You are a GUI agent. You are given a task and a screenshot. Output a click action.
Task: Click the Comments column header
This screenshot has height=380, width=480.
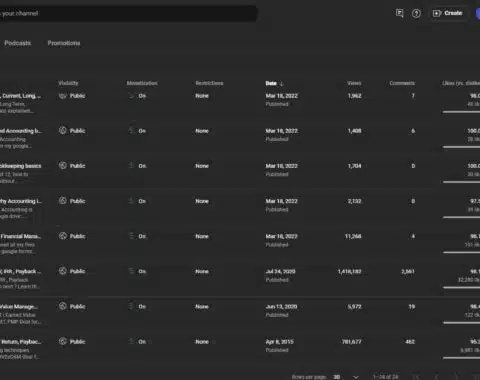pos(402,83)
